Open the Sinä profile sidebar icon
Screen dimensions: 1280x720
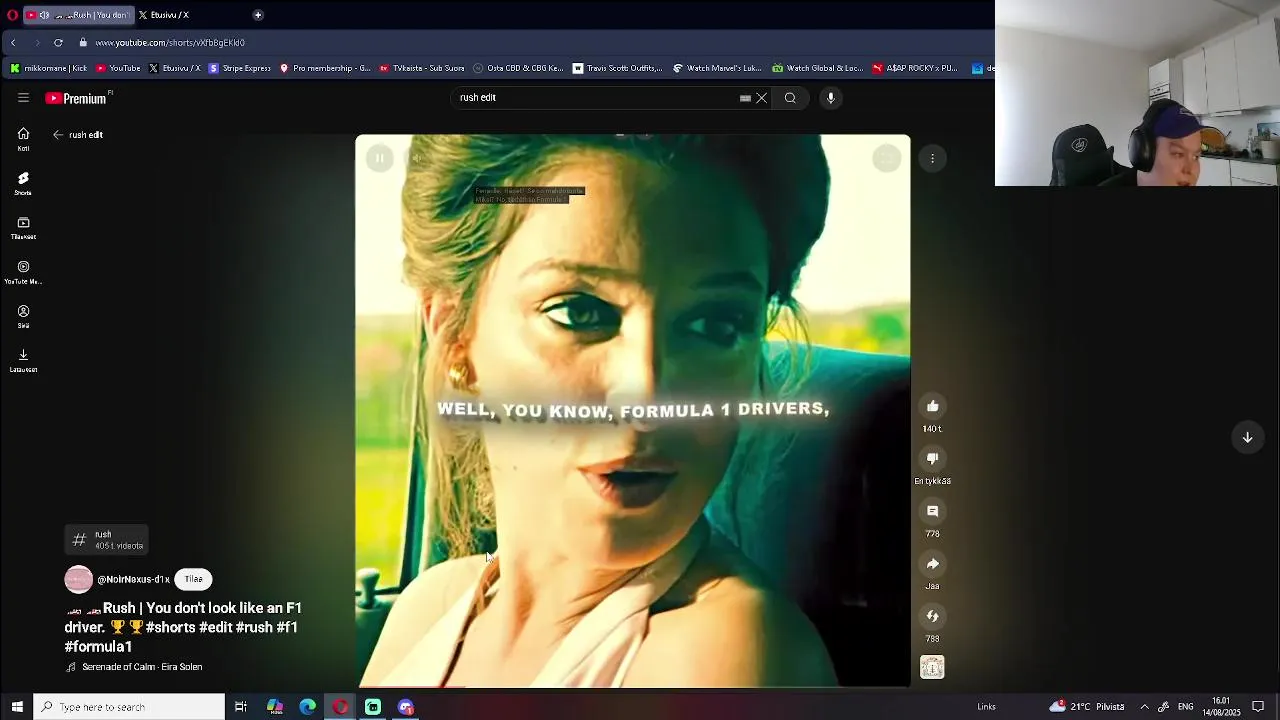pyautogui.click(x=23, y=316)
